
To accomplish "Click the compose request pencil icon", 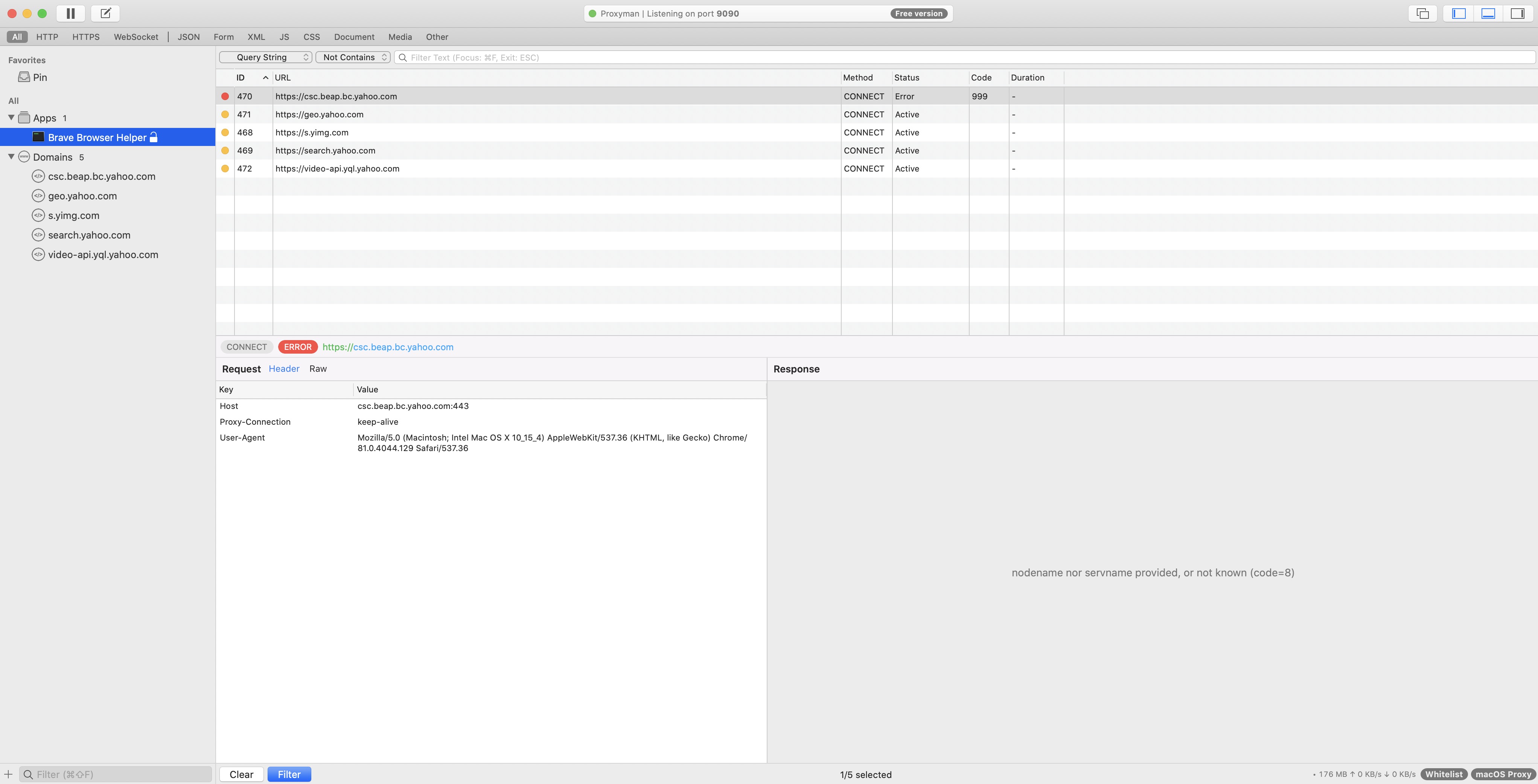I will [106, 13].
